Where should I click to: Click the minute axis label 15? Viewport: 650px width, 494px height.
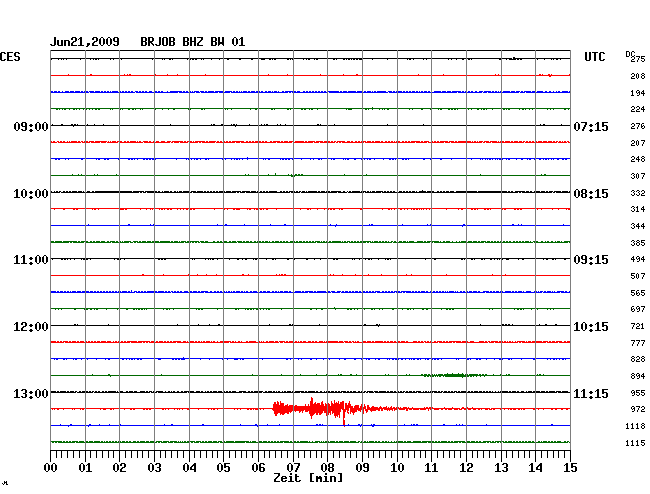[x=570, y=468]
